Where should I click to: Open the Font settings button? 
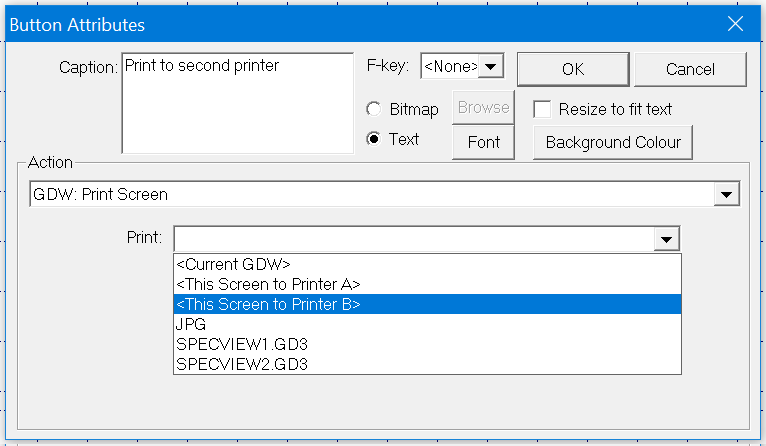(484, 142)
